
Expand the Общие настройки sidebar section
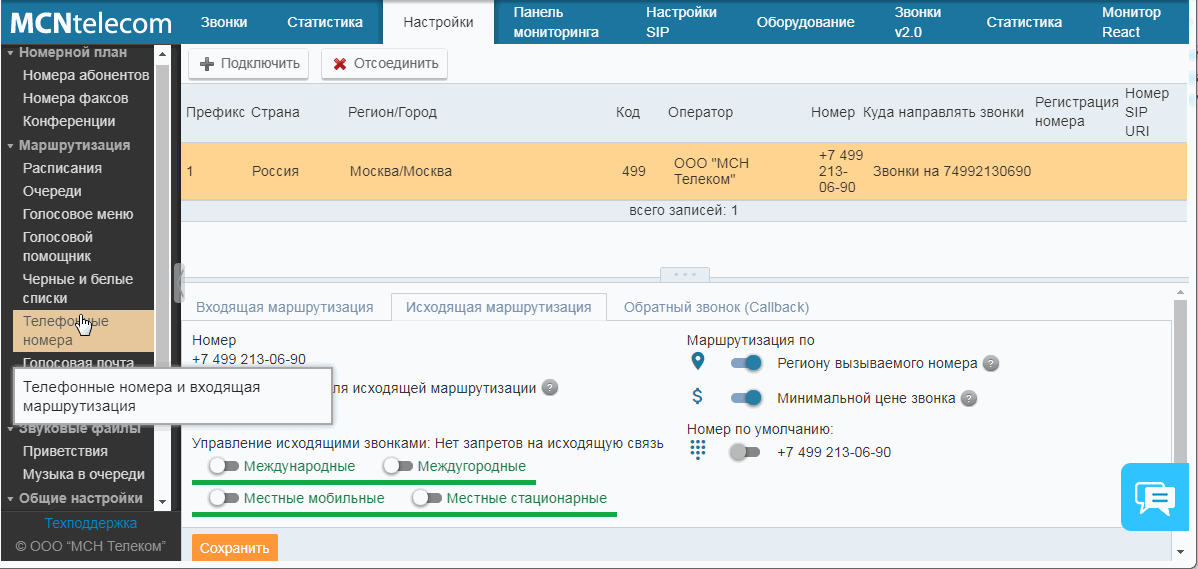[x=11, y=498]
